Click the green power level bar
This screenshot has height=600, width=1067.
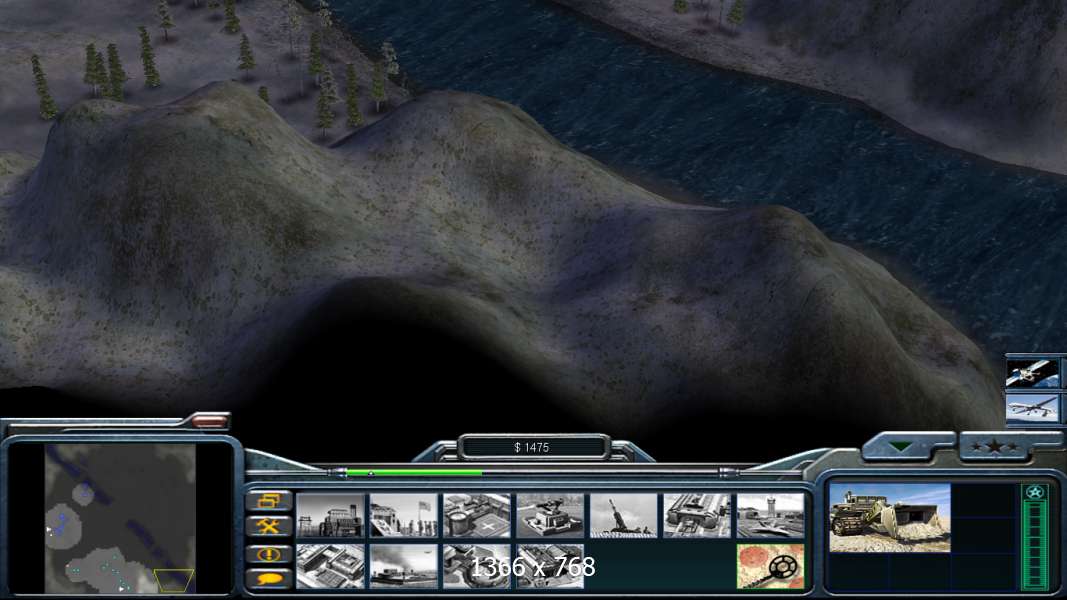pos(414,471)
